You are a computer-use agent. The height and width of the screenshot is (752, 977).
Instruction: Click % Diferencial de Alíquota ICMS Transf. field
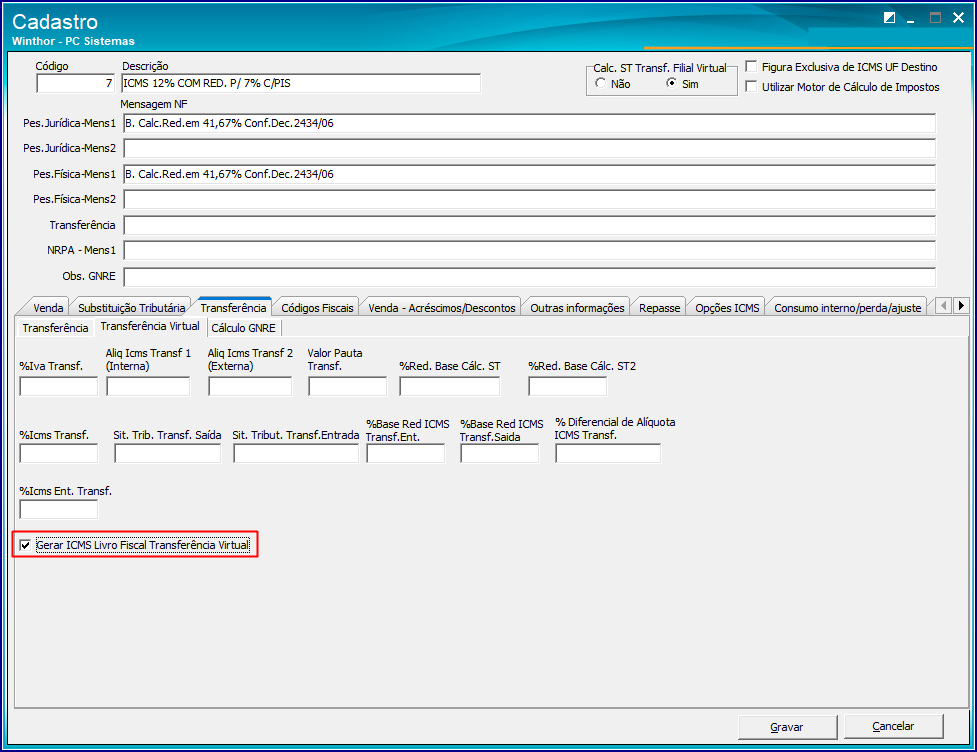(608, 454)
